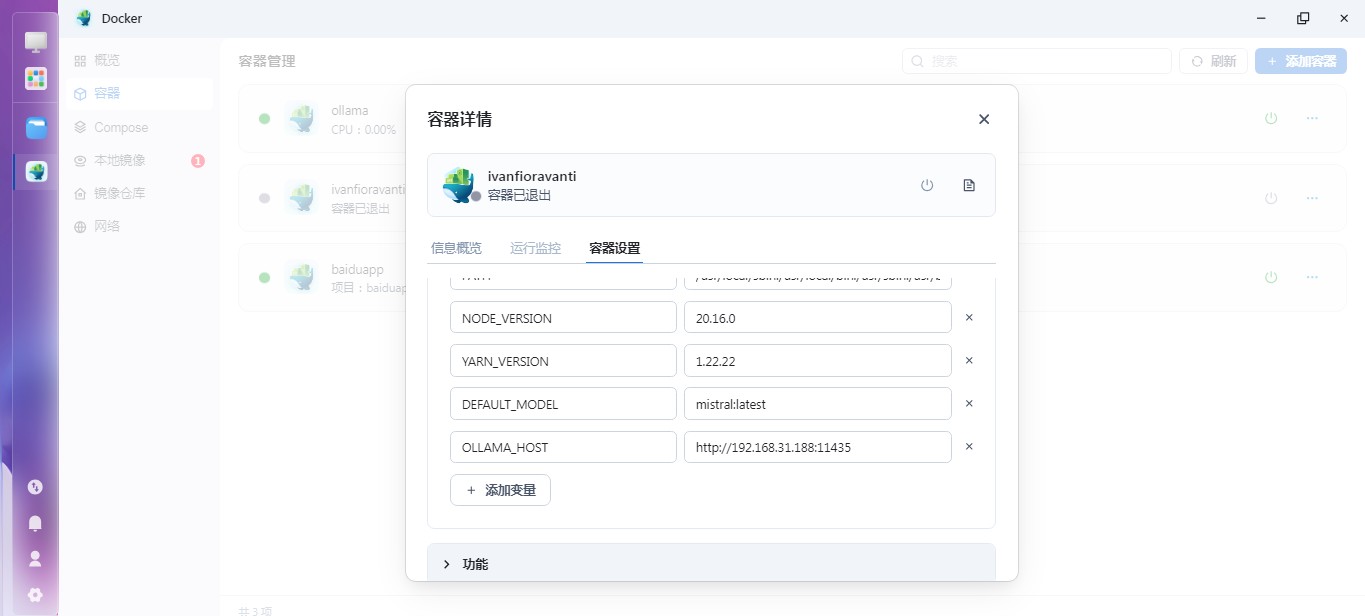
Task: Click the mistral:latest value field
Action: 818,404
